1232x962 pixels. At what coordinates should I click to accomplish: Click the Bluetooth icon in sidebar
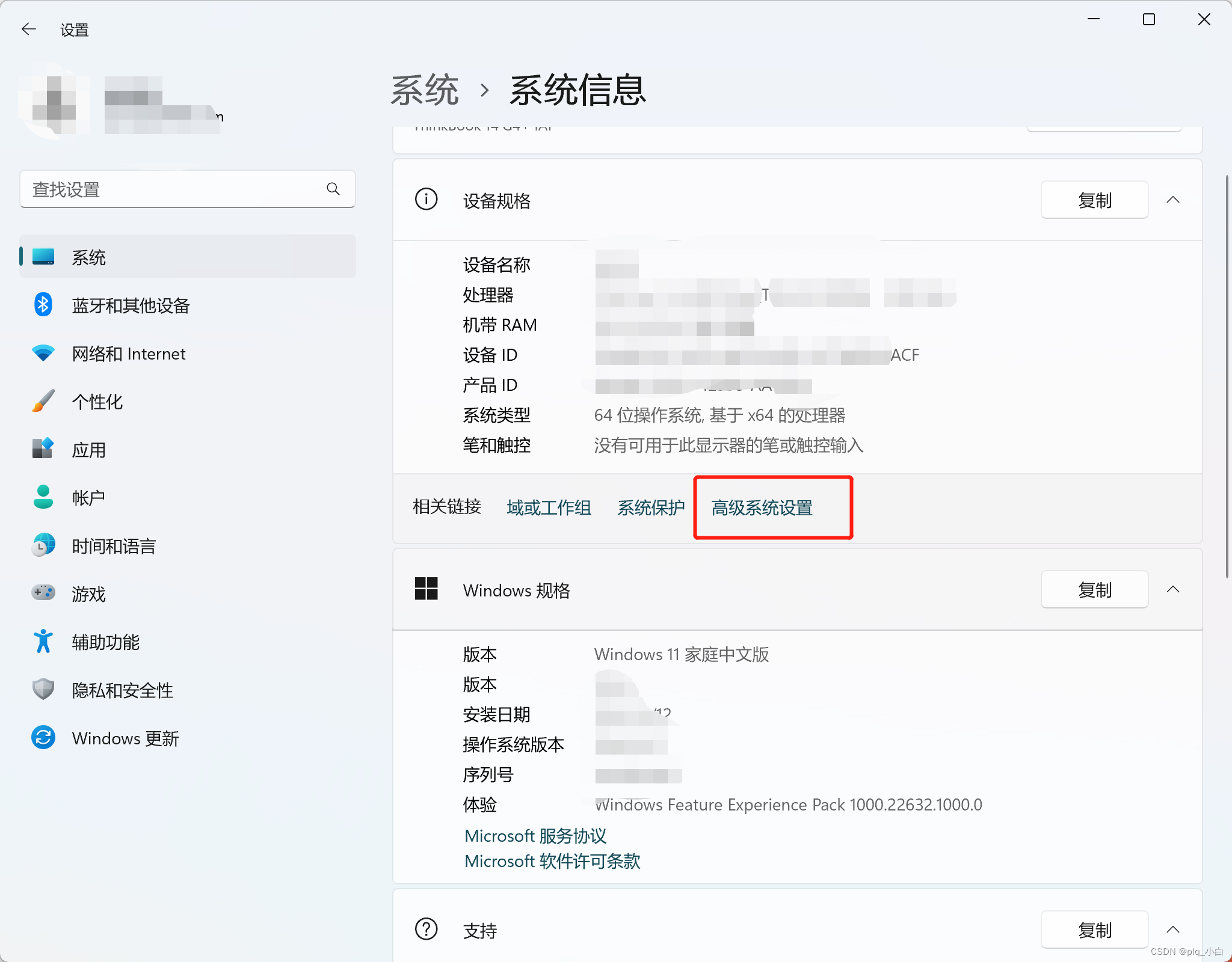tap(43, 305)
